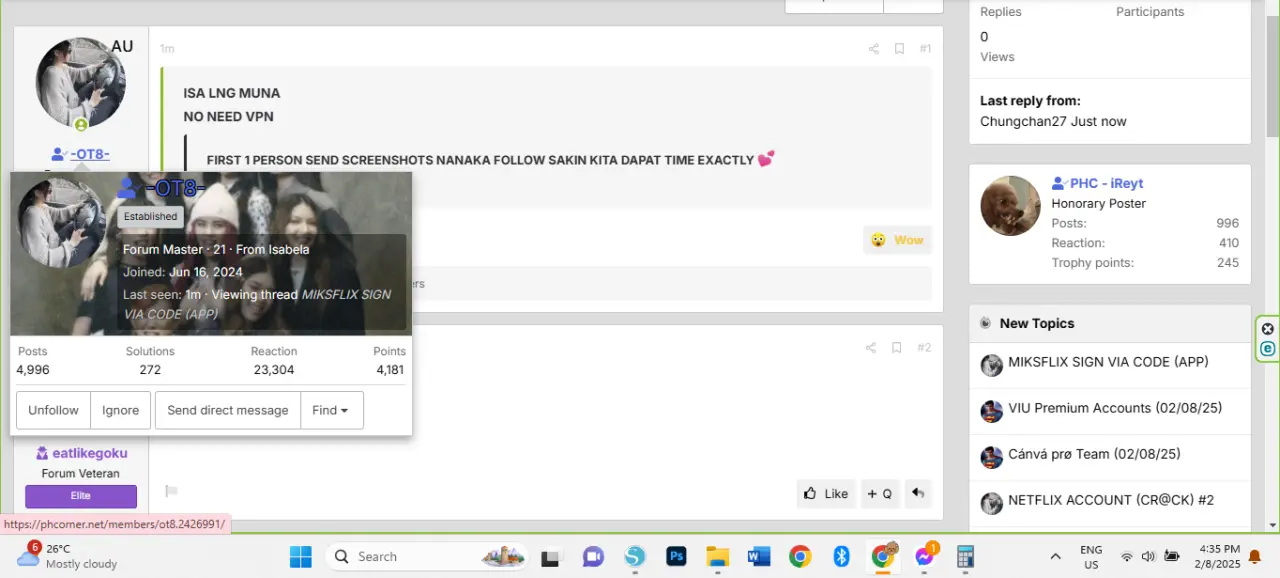The height and width of the screenshot is (578, 1280).
Task: Close the side extension widget (X)
Action: [x=1268, y=329]
